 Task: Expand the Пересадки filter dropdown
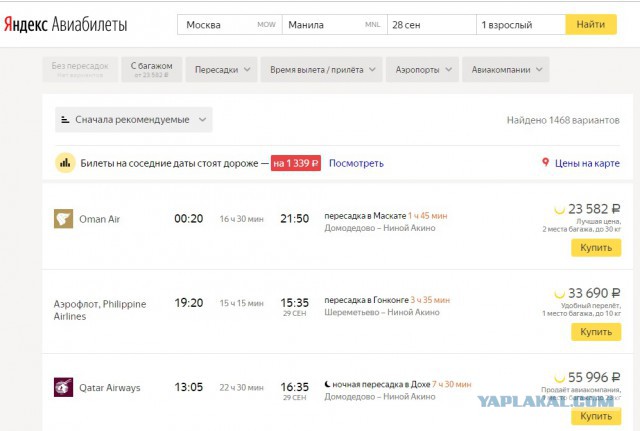click(222, 70)
